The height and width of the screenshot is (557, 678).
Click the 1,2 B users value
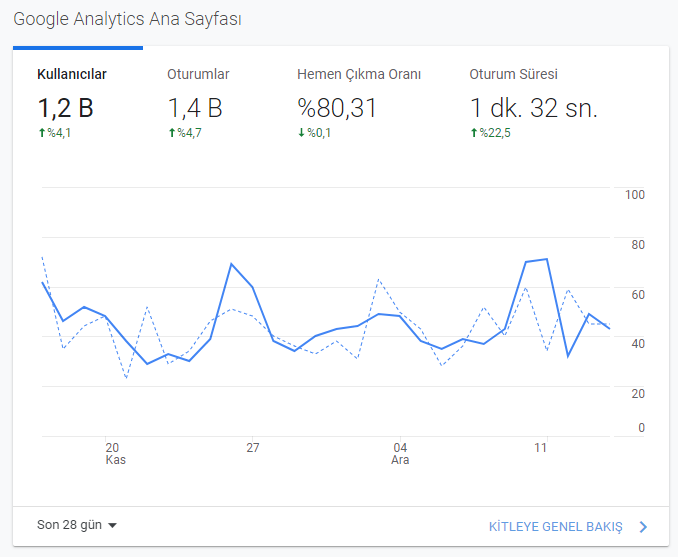click(65, 108)
